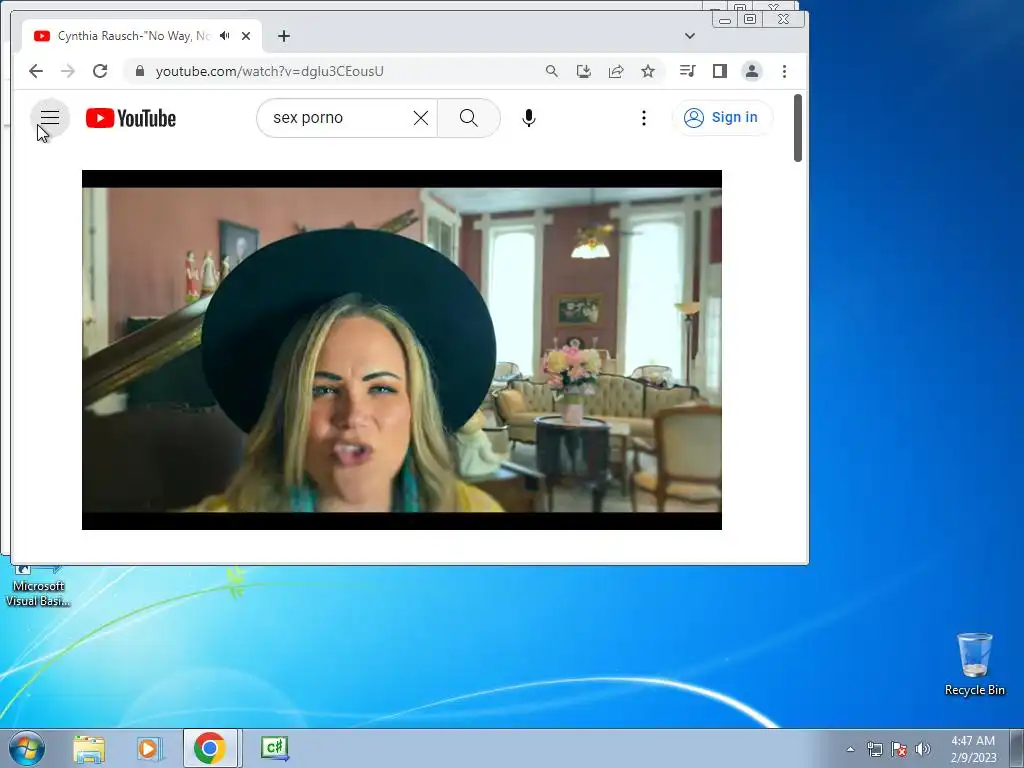Click the address bar URL
1024x768 pixels.
[269, 71]
